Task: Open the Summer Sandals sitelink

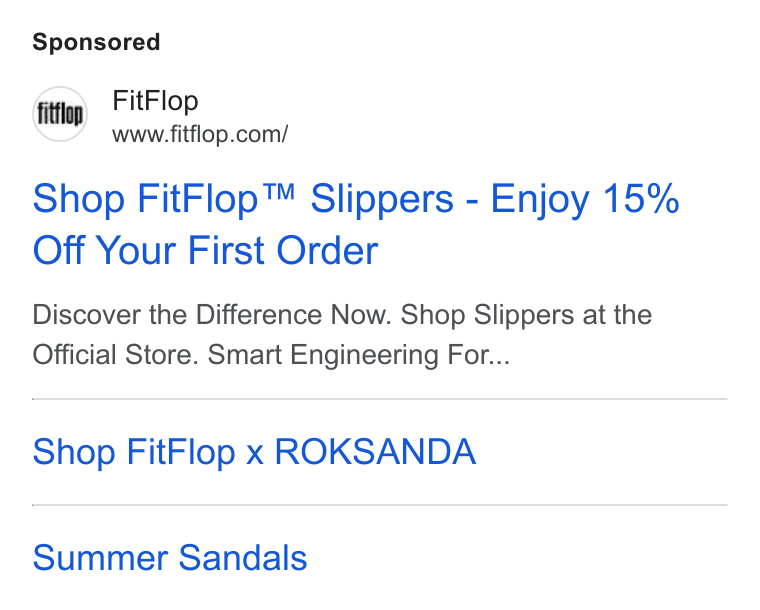Action: click(170, 558)
